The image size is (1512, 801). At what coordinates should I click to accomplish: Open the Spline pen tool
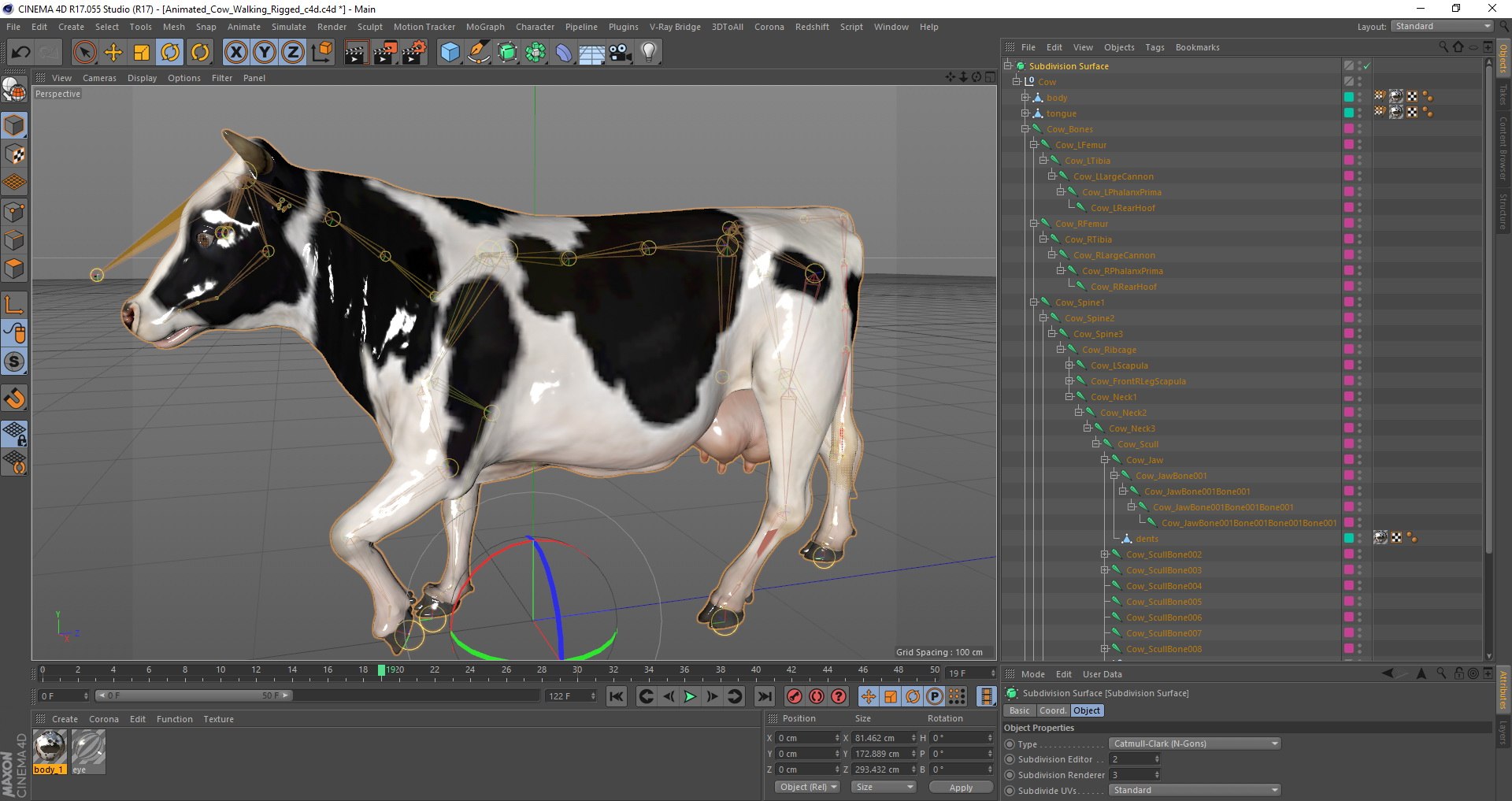coord(478,53)
